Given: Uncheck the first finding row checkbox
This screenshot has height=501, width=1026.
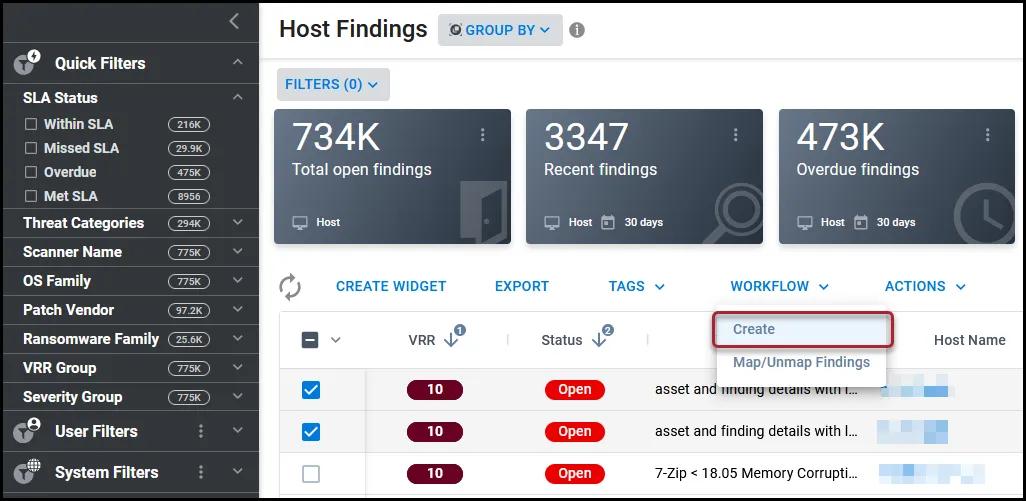Looking at the screenshot, I should tap(311, 390).
